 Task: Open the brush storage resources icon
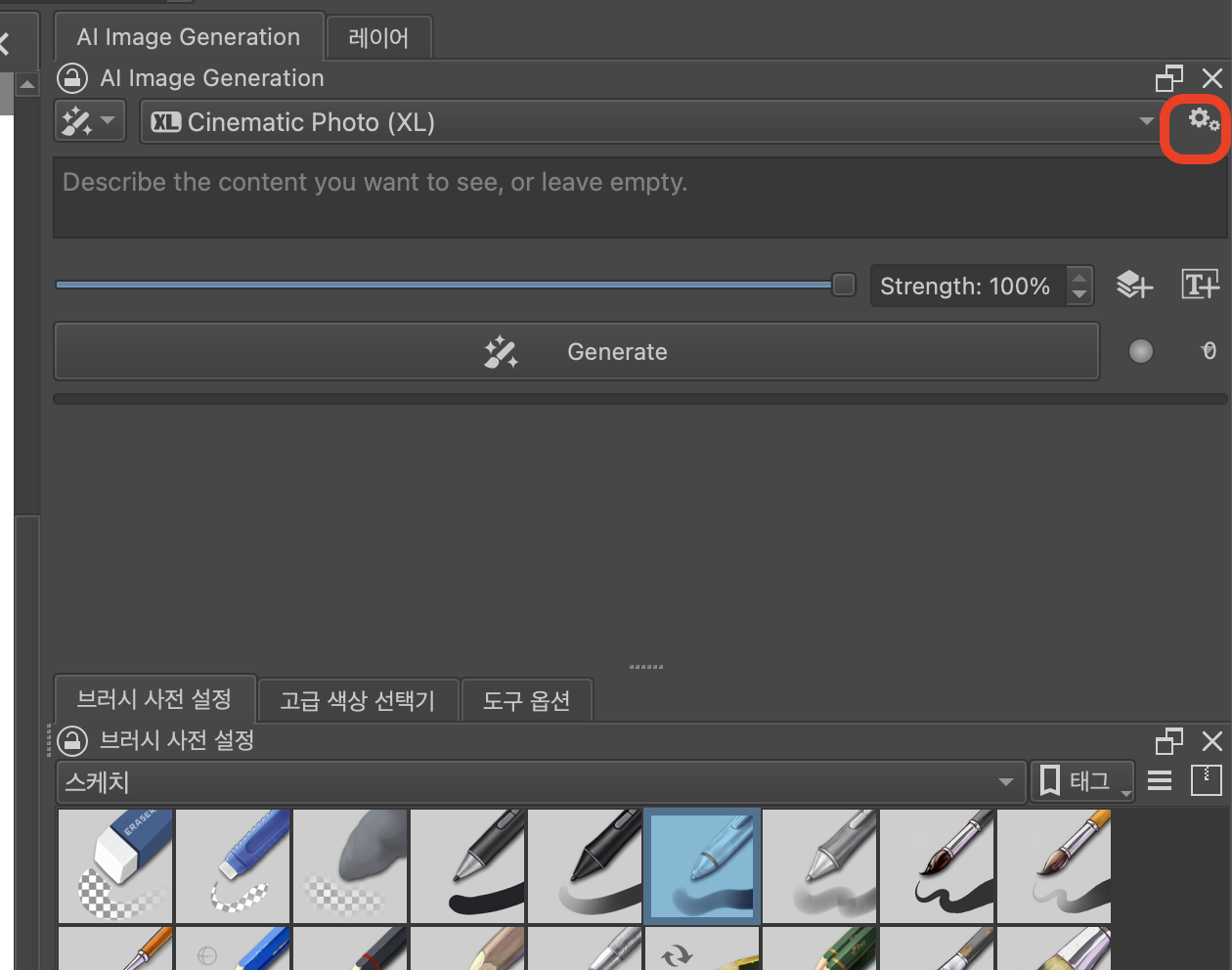click(x=1207, y=780)
